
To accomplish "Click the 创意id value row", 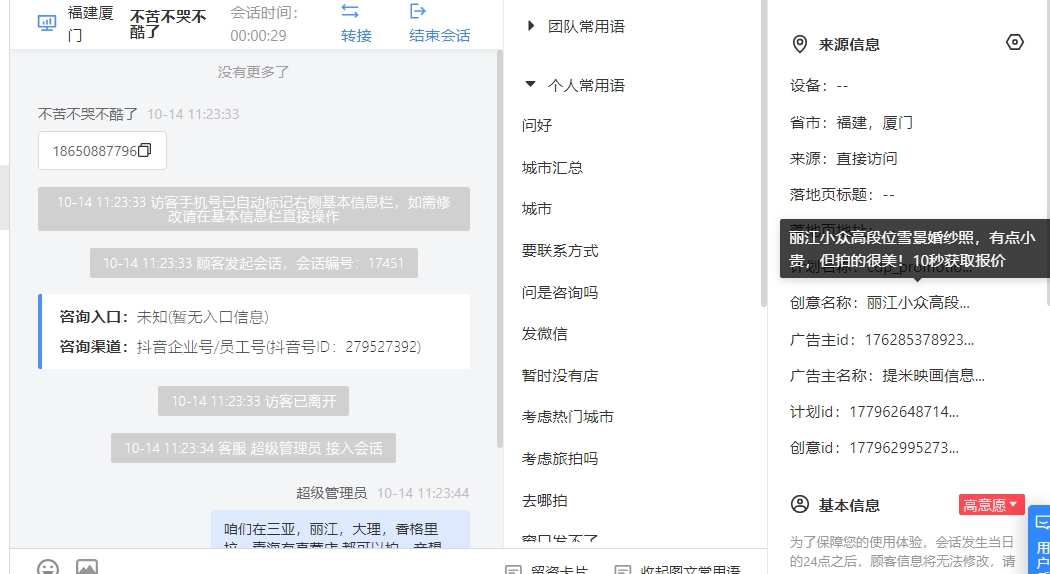I will tap(875, 447).
